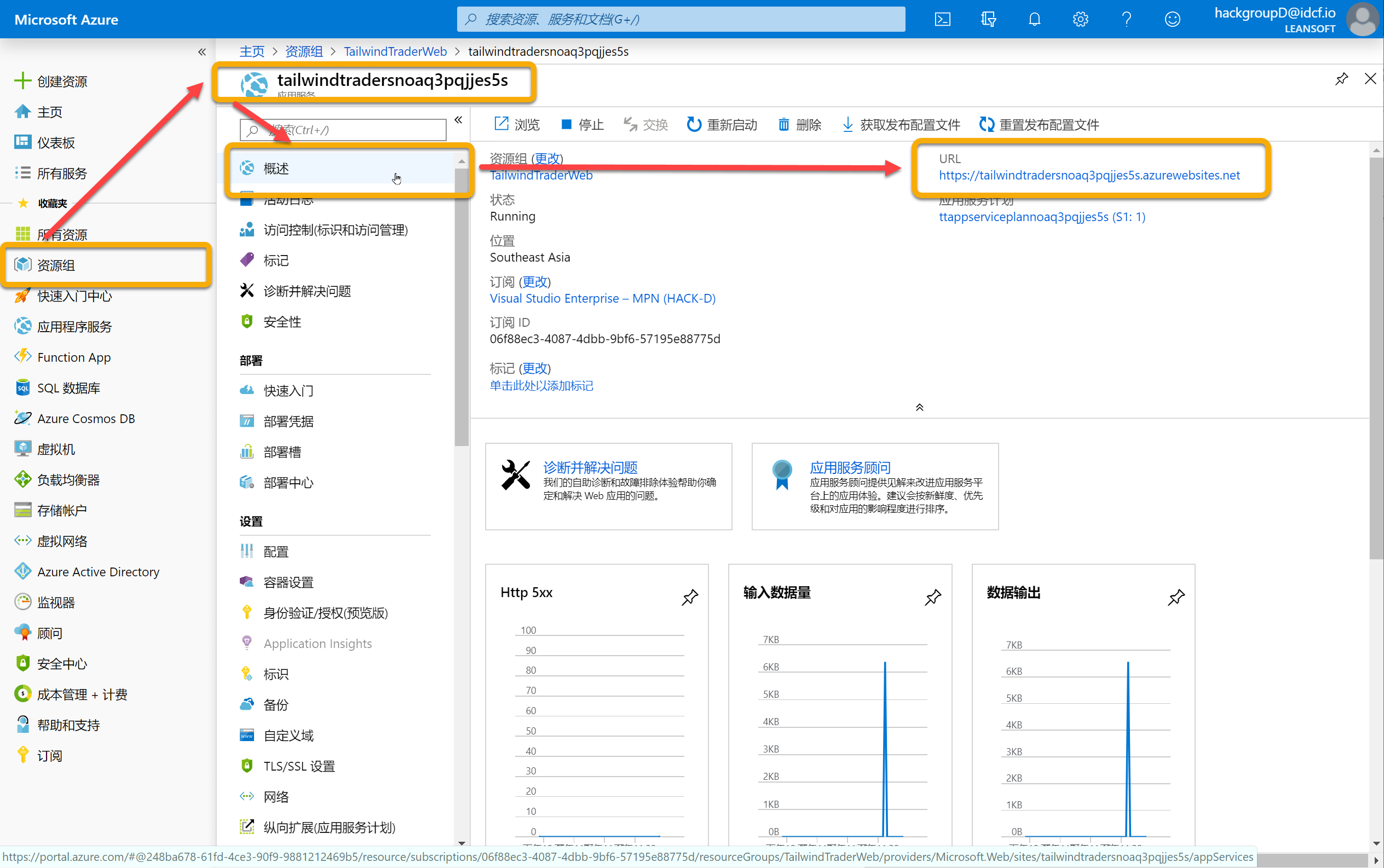Image resolution: width=1384 pixels, height=868 pixels.
Task: Open the 应用服务顾问 card
Action: click(875, 486)
